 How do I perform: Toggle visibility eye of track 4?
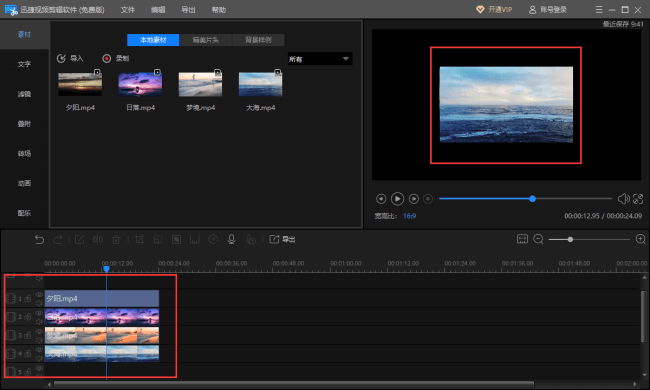pos(39,349)
